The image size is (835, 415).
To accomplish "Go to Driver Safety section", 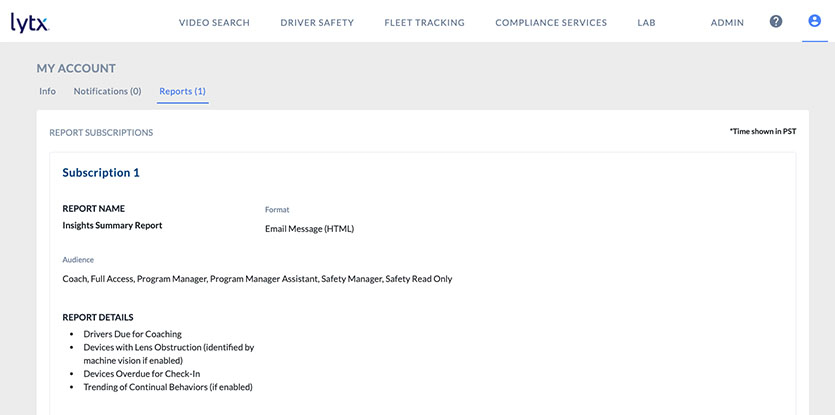I will pos(317,23).
